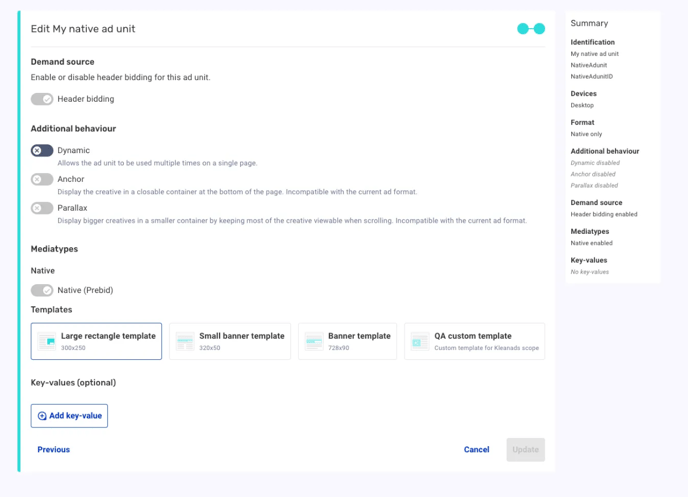
Task: Click the Banner template 728x90 icon
Action: 314,341
